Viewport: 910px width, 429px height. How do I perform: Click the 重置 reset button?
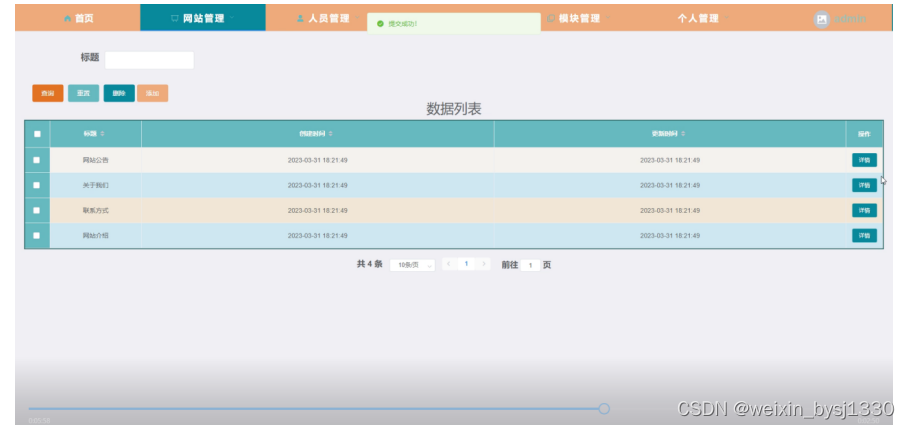(x=84, y=93)
